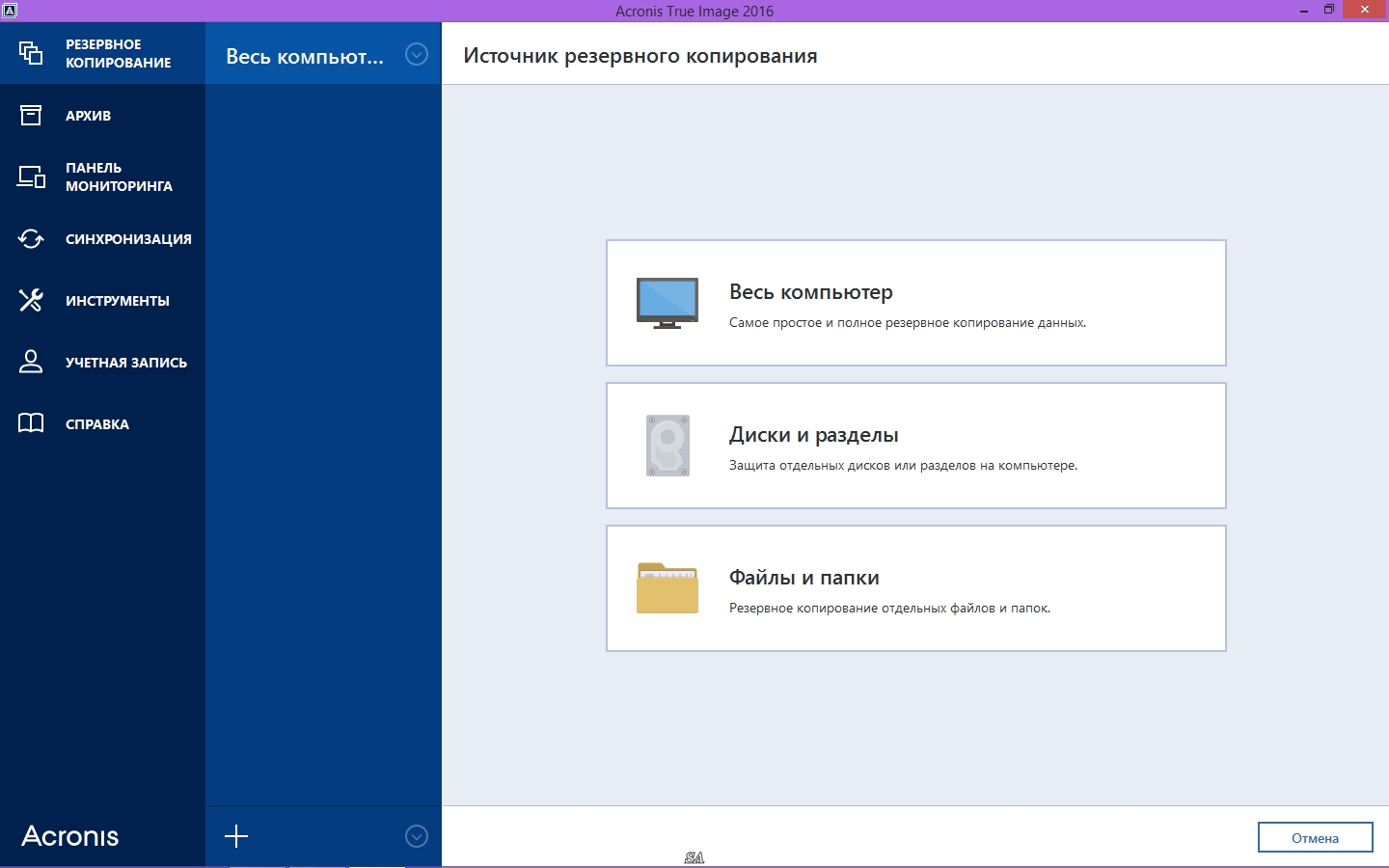Image resolution: width=1389 pixels, height=868 pixels.
Task: Click the Account person icon
Action: 31,362
